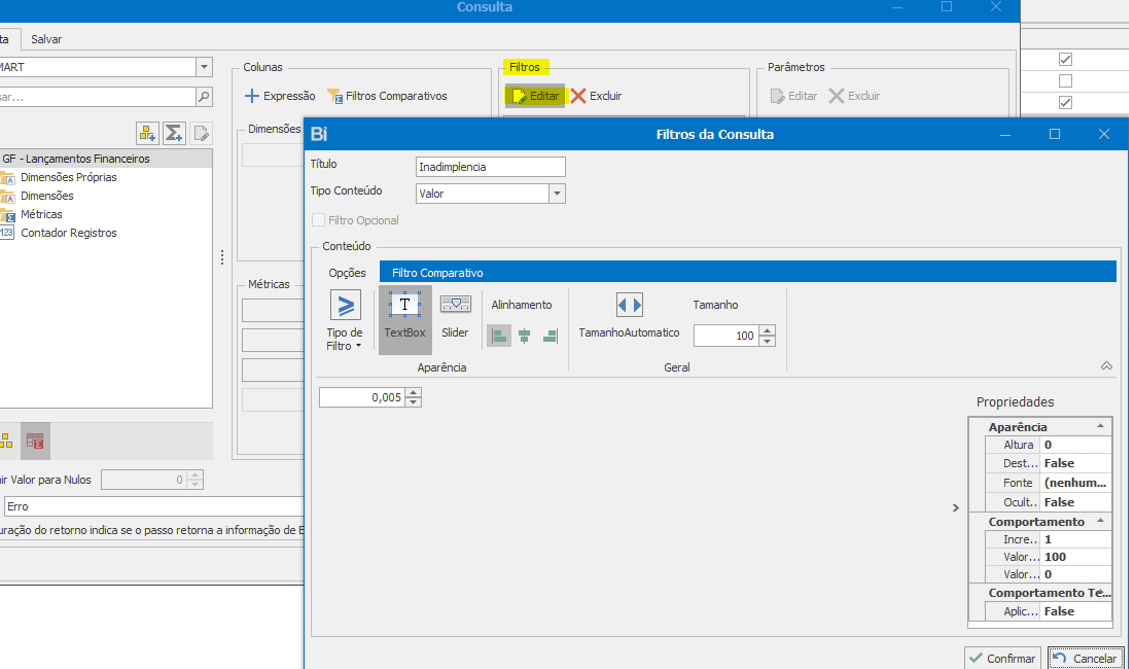Collapse the ribbon with the chevron

pos(1107,366)
